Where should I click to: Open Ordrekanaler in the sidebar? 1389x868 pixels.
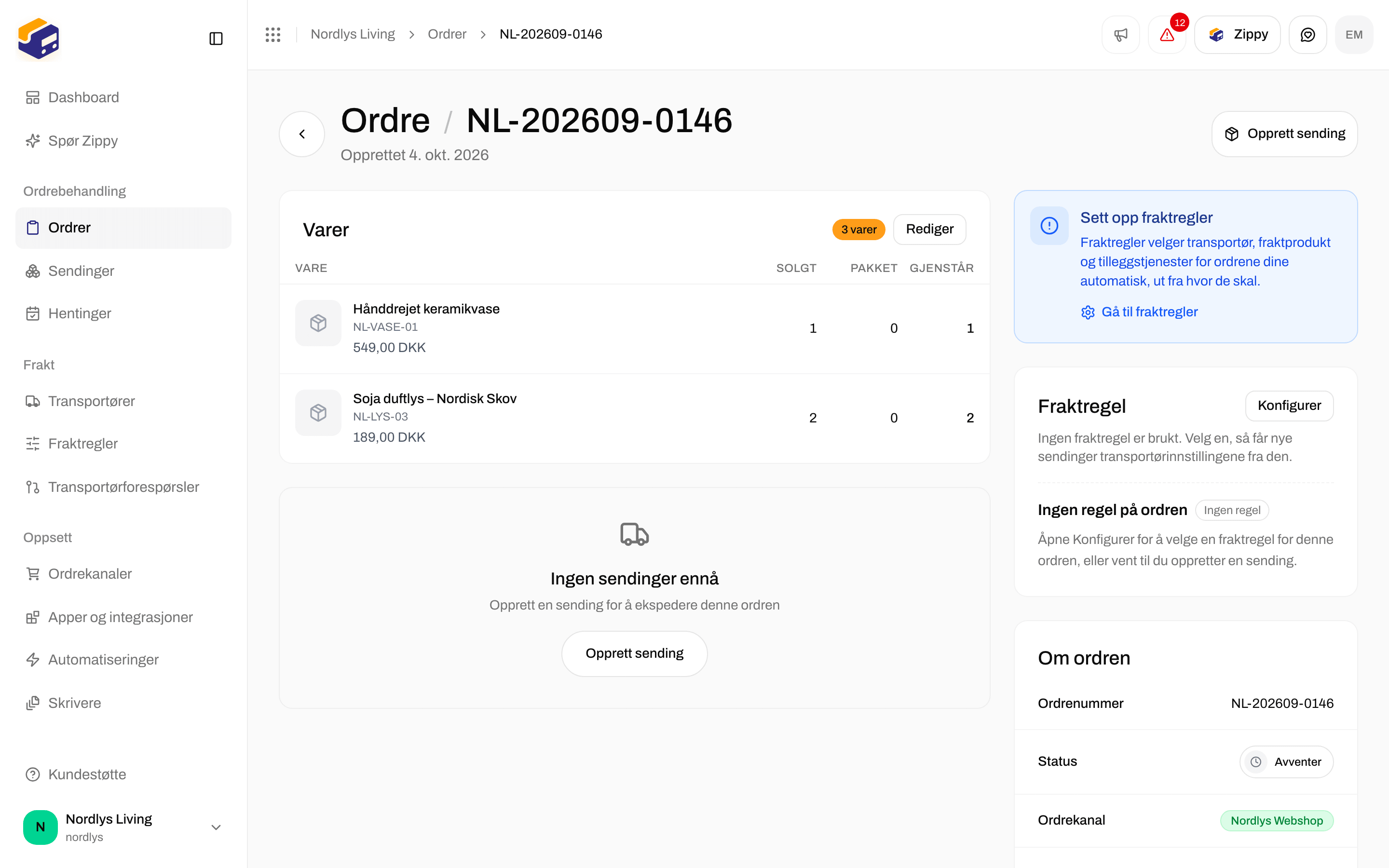point(123,574)
